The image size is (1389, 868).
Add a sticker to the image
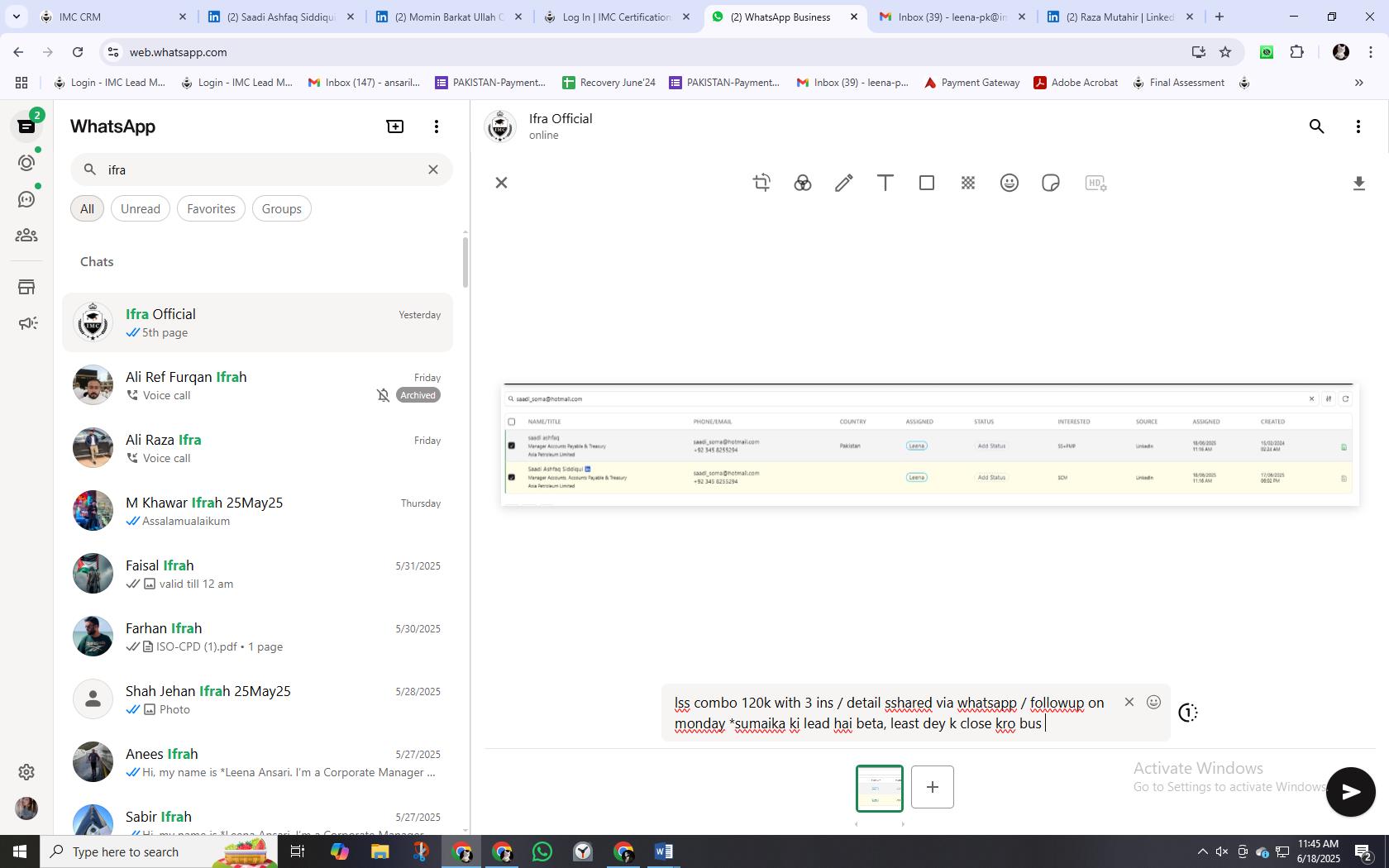tap(1050, 183)
